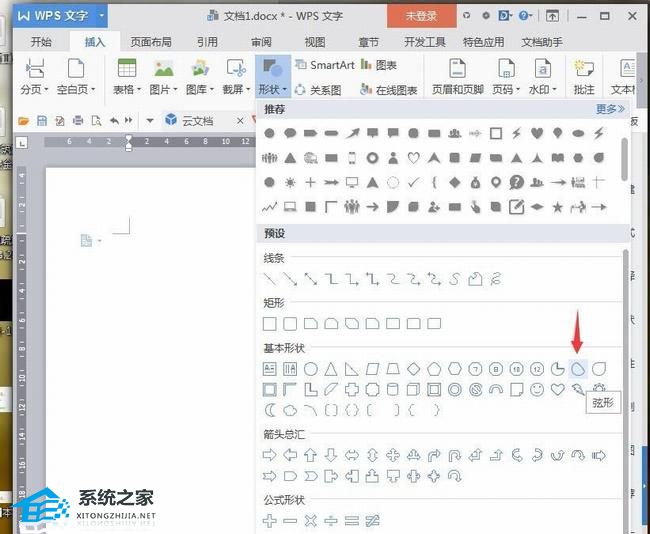Select the straight line in 线条

tap(269, 279)
